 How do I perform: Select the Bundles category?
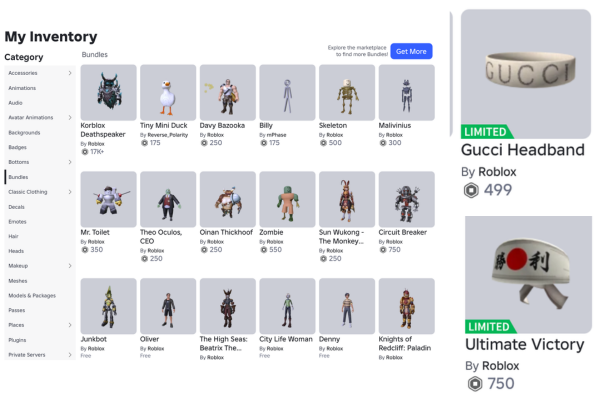point(18,177)
